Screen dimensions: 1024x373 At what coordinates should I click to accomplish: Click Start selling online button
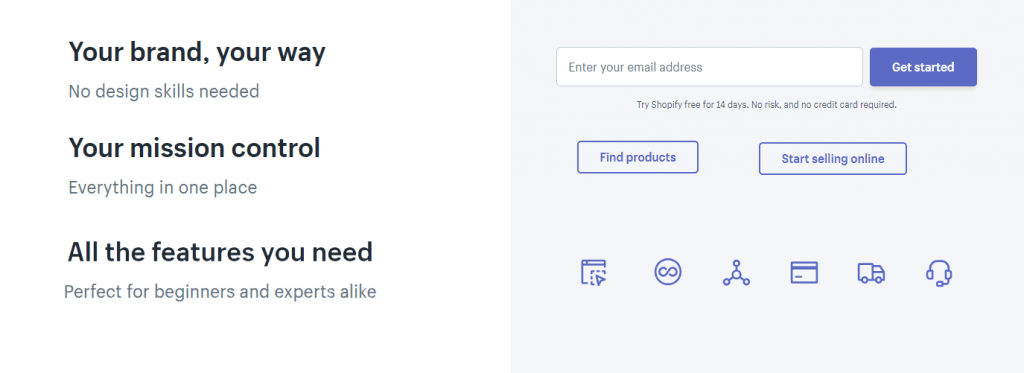coord(833,159)
